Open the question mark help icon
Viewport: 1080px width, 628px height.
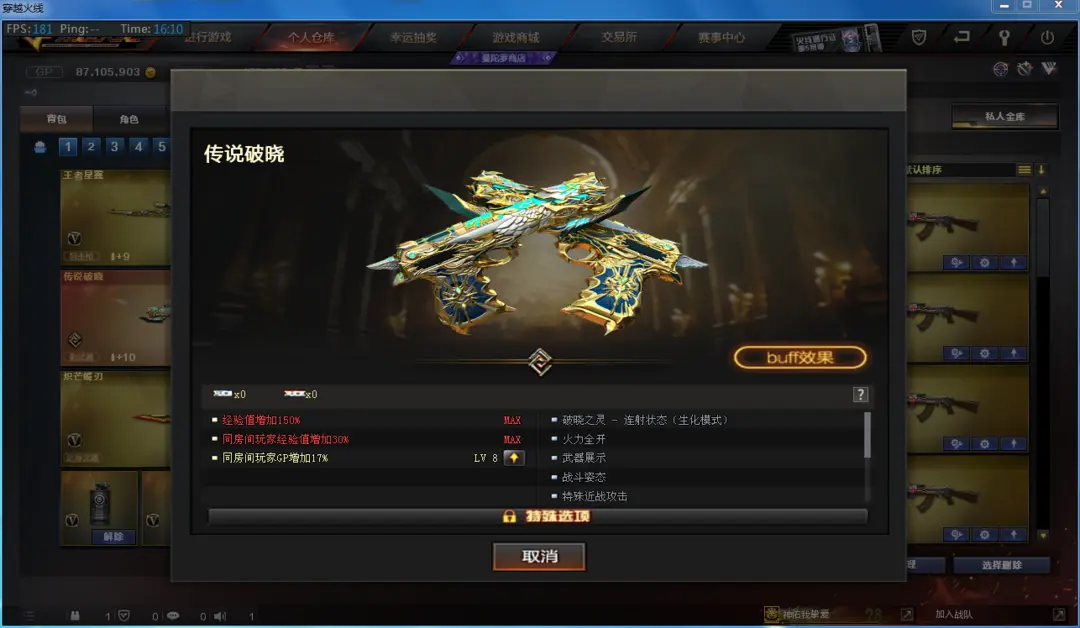click(860, 394)
